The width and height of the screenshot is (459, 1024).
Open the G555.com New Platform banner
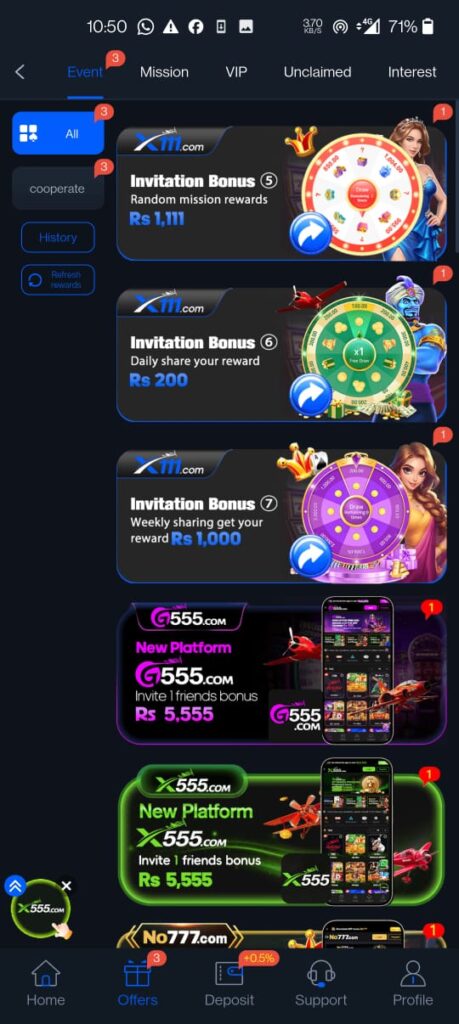(281, 673)
